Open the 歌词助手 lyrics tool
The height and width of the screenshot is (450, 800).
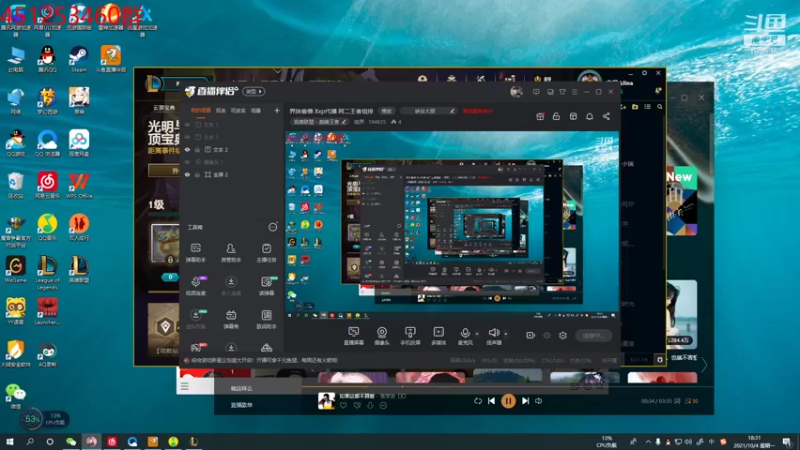pos(266,319)
